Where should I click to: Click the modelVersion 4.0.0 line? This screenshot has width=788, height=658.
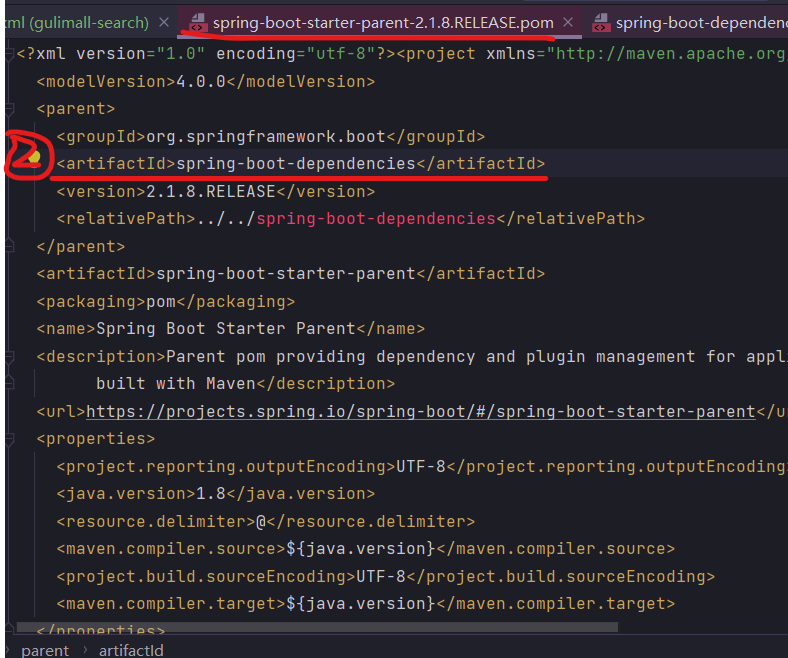pos(206,81)
